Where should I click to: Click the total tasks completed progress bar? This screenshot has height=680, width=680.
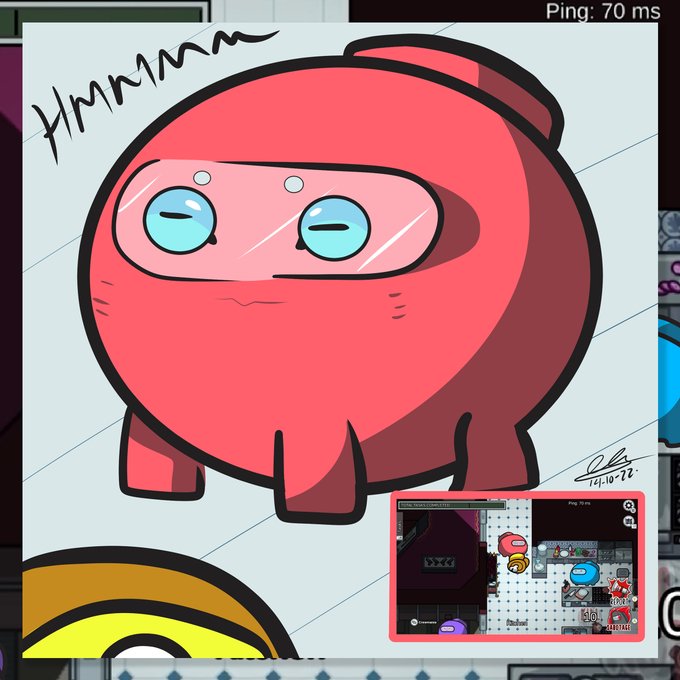pos(452,505)
